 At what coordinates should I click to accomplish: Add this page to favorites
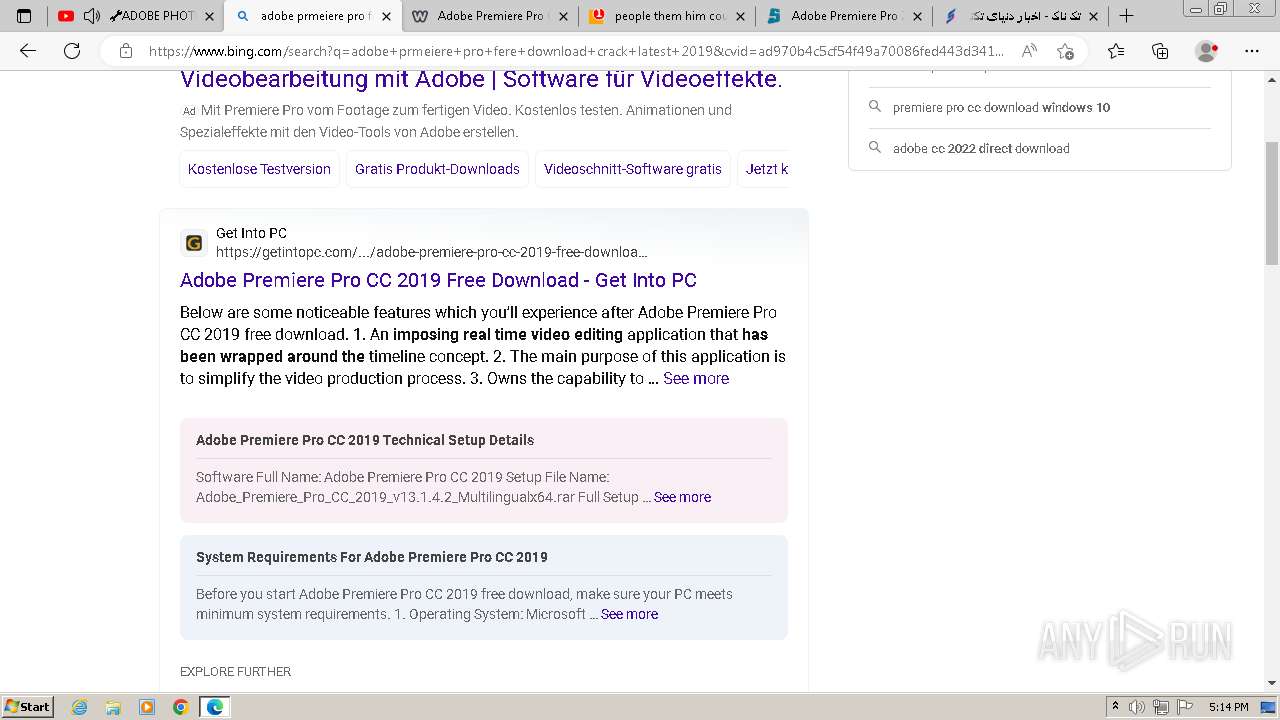[1065, 51]
